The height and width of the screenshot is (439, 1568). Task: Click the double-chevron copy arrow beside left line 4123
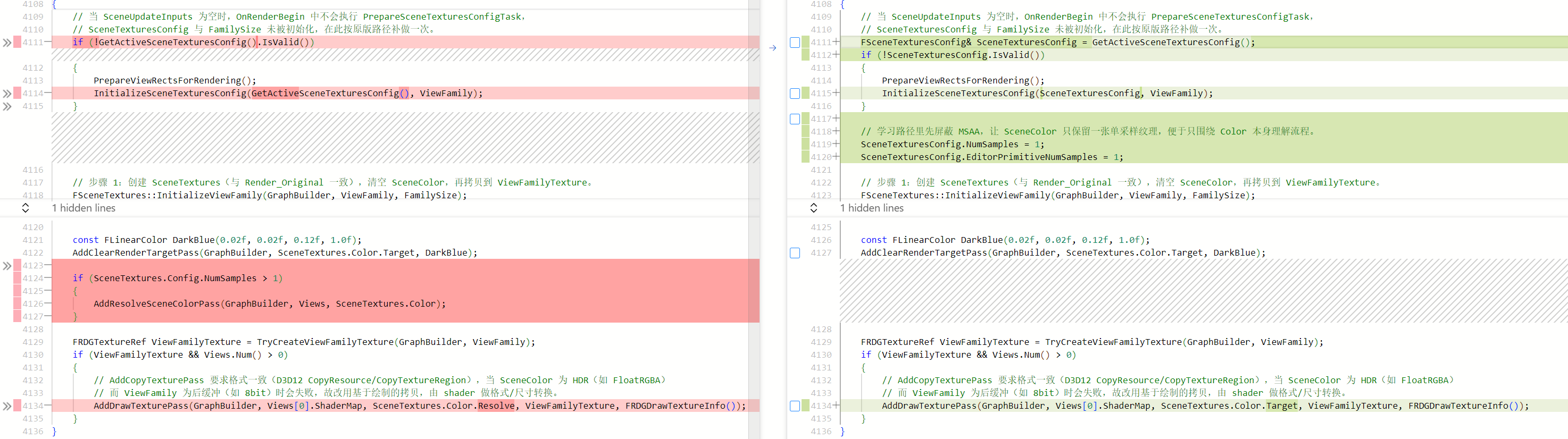click(7, 266)
